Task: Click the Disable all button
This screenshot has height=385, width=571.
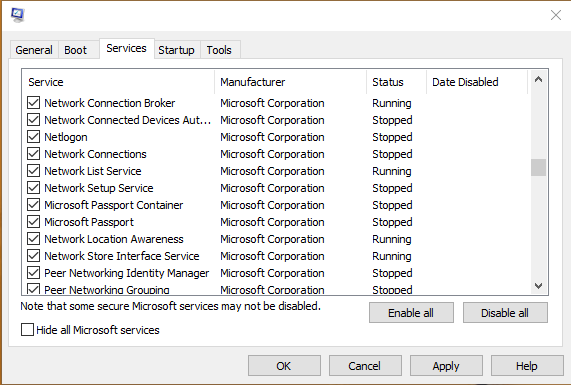Action: pos(505,313)
